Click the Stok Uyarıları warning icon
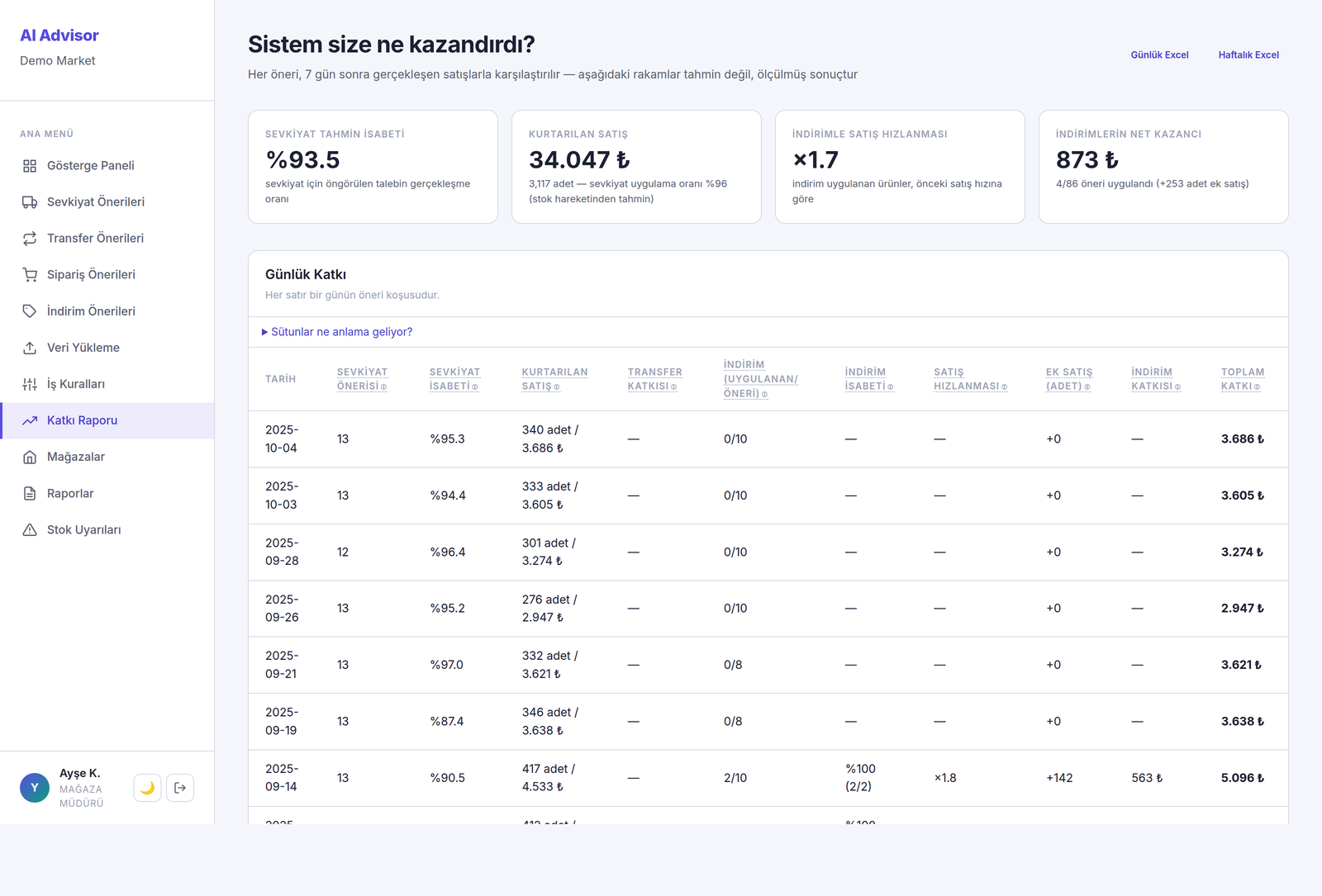 pos(30,530)
